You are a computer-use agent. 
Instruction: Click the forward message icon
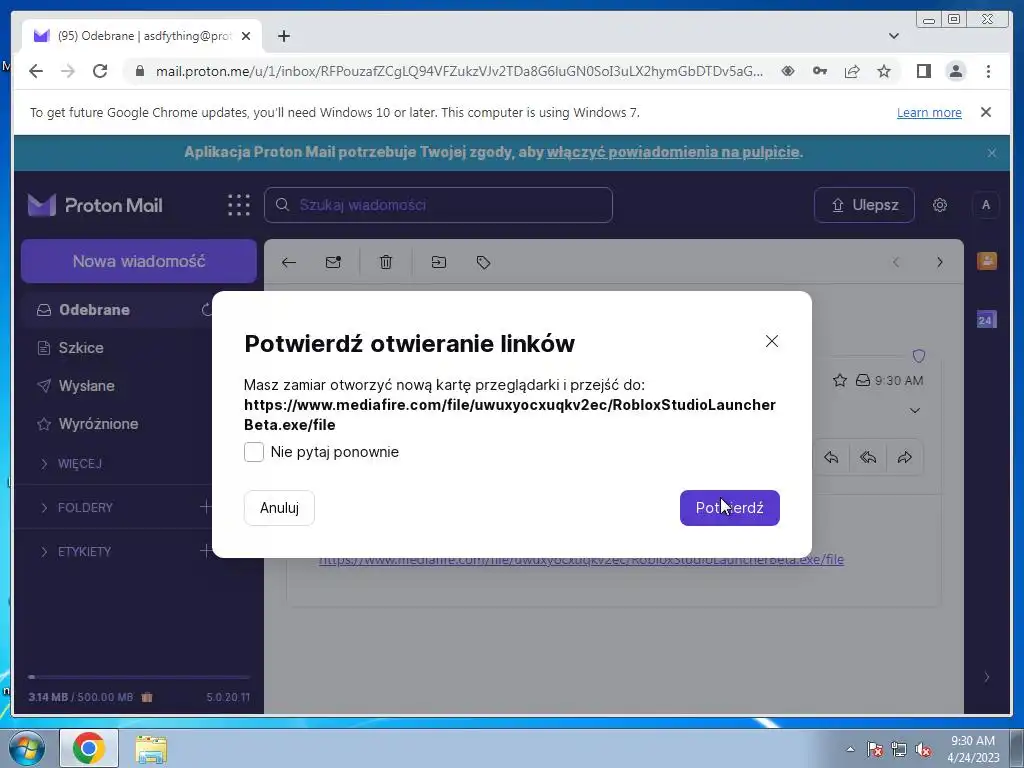click(x=904, y=457)
